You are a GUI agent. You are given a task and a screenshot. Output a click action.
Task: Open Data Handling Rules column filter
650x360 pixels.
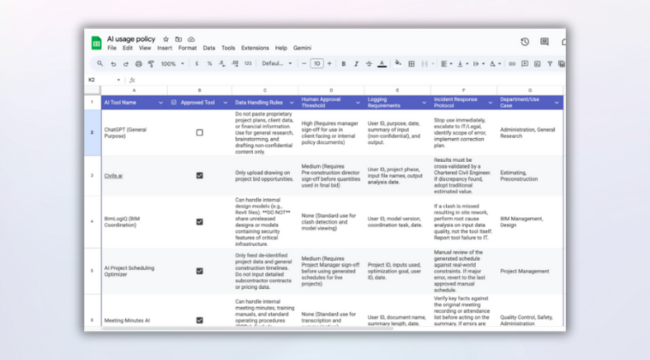click(291, 102)
